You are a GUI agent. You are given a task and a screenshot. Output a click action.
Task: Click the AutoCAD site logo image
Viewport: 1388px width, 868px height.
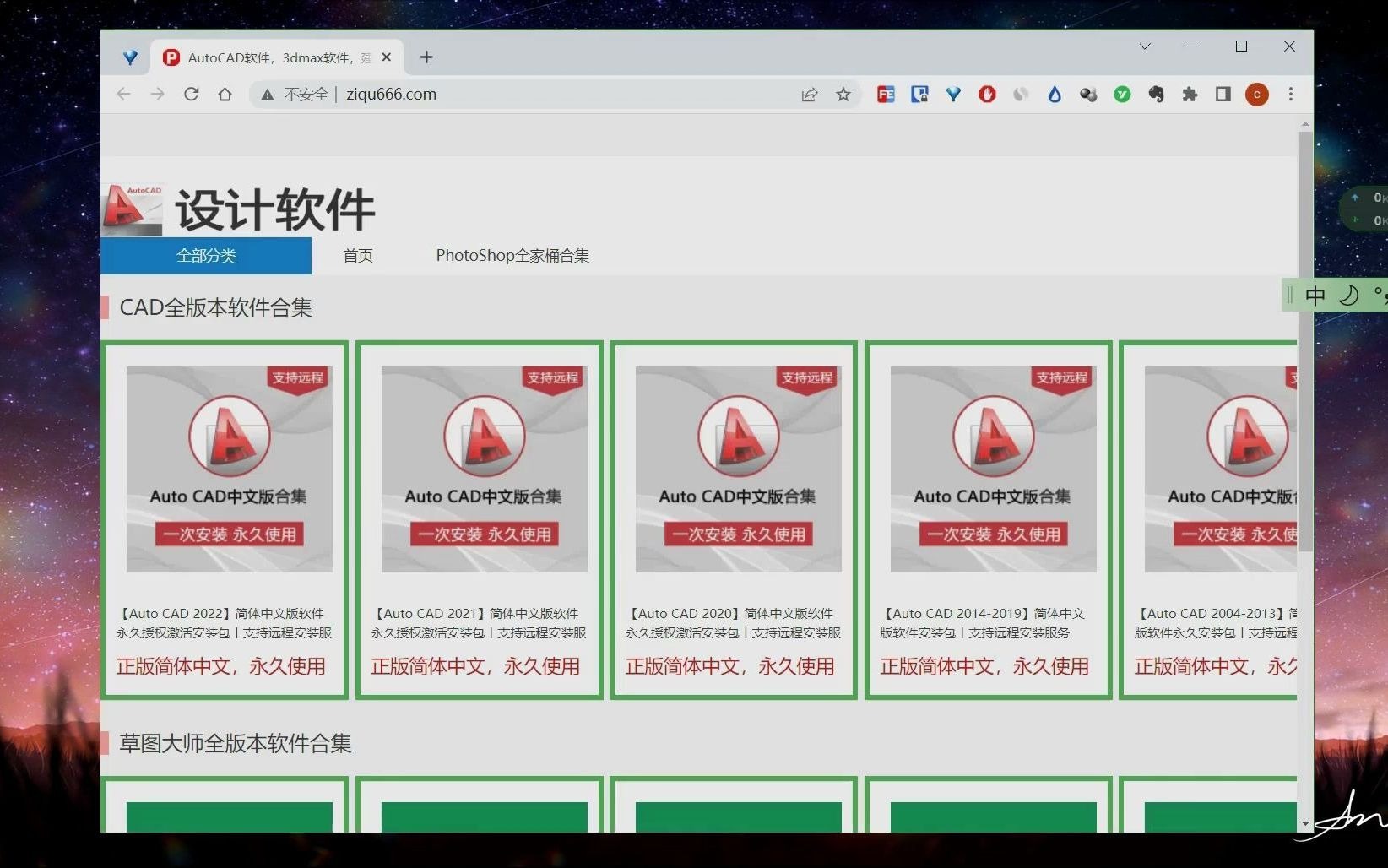click(133, 209)
